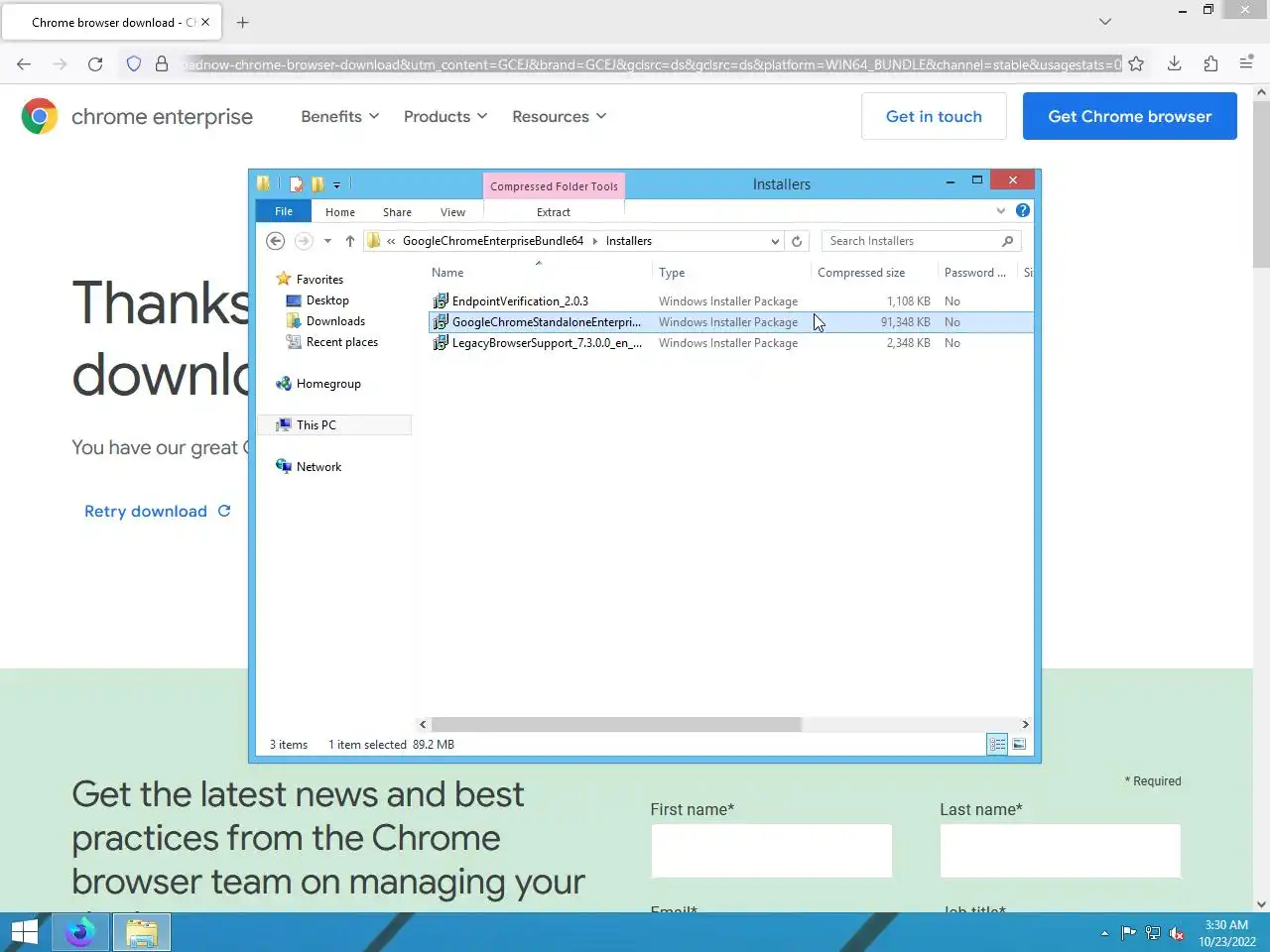
Task: Open recent locations dropdown arrow
Action: pos(327,241)
